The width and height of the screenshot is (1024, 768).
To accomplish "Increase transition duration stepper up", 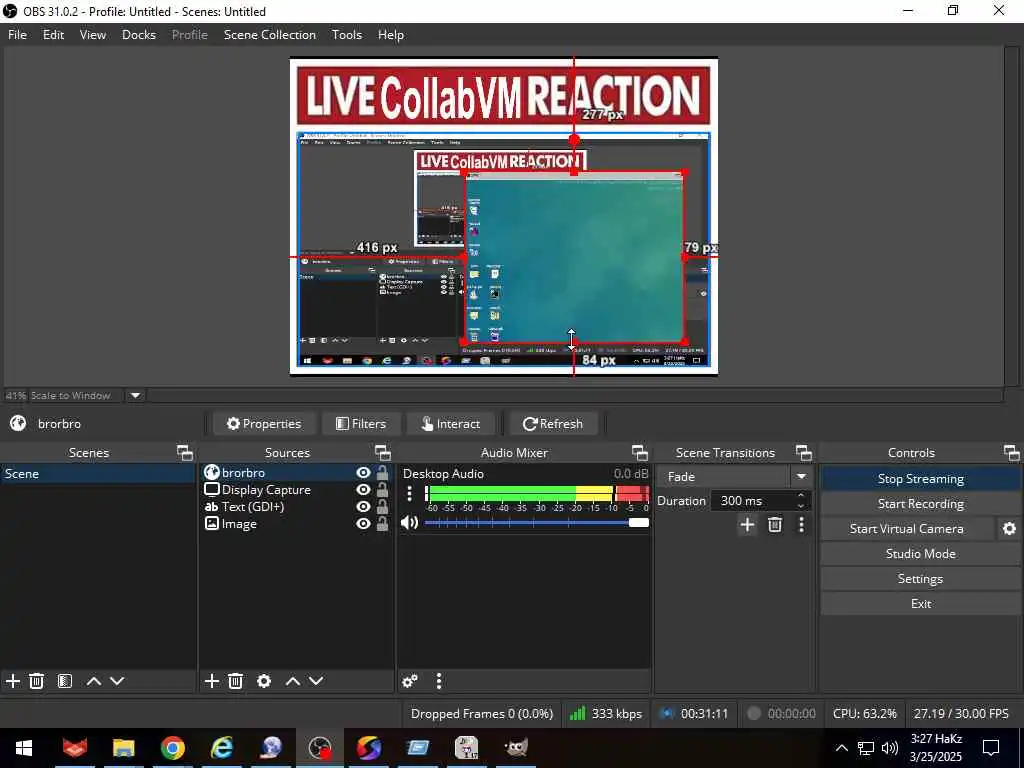I will point(801,496).
